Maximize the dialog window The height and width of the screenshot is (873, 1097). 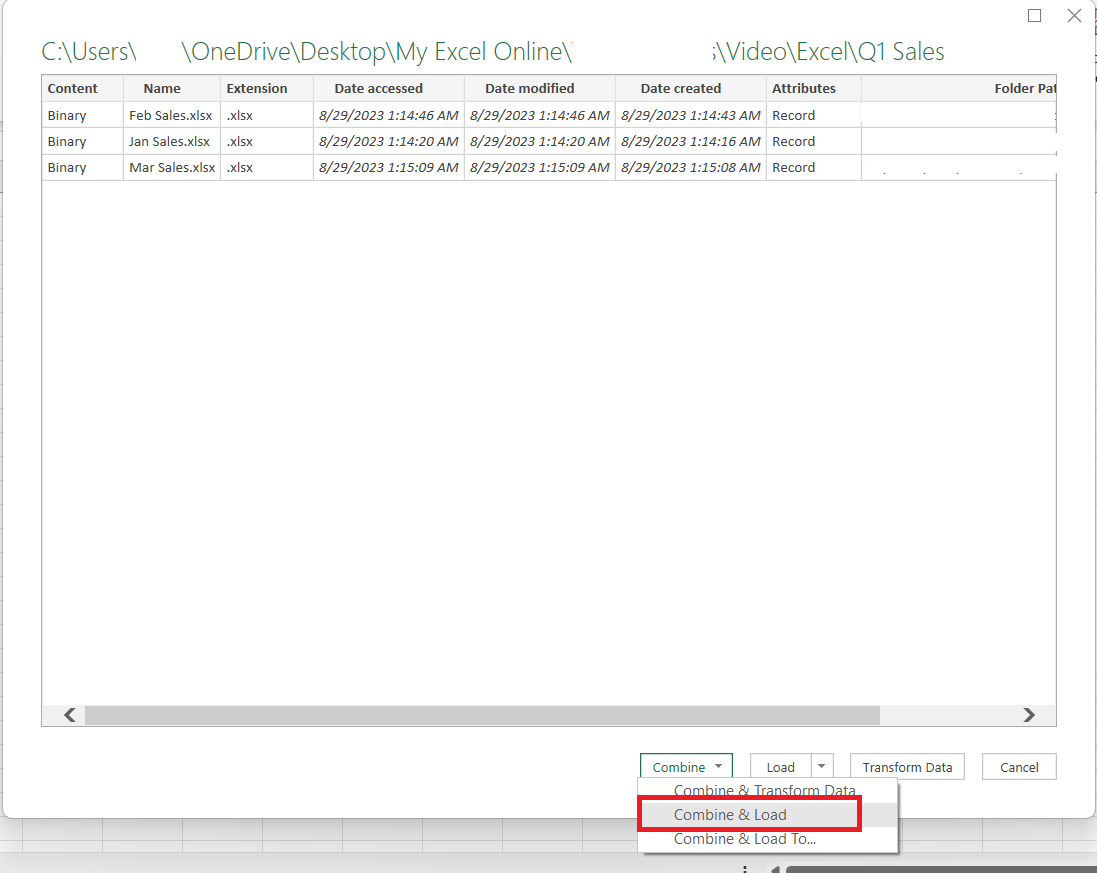[x=1034, y=15]
